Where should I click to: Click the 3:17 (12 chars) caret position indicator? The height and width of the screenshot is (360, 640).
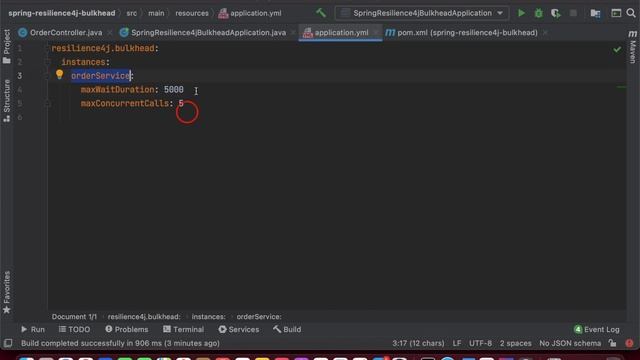tap(418, 343)
